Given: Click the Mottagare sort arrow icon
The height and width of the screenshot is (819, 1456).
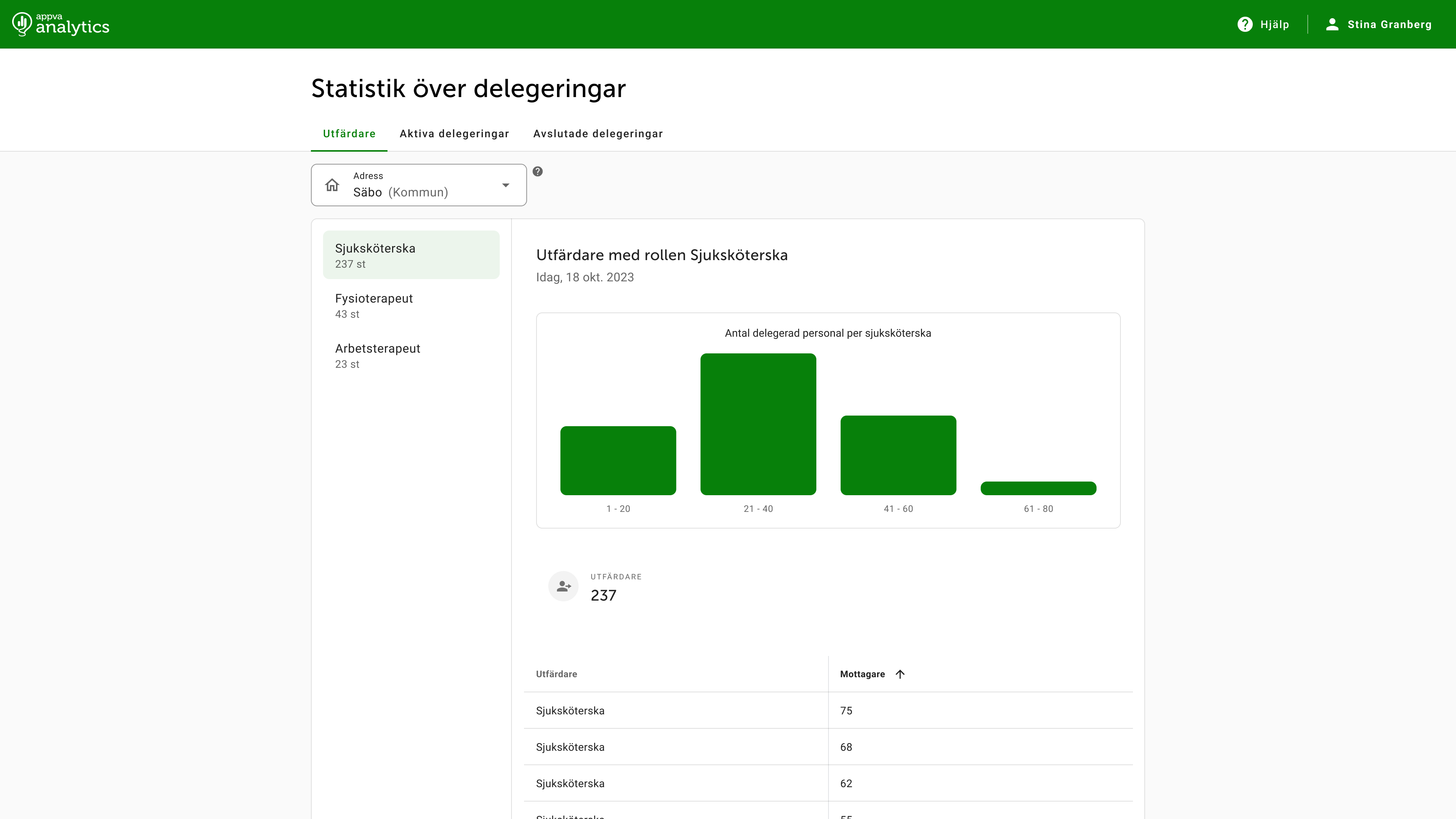Looking at the screenshot, I should coord(901,674).
